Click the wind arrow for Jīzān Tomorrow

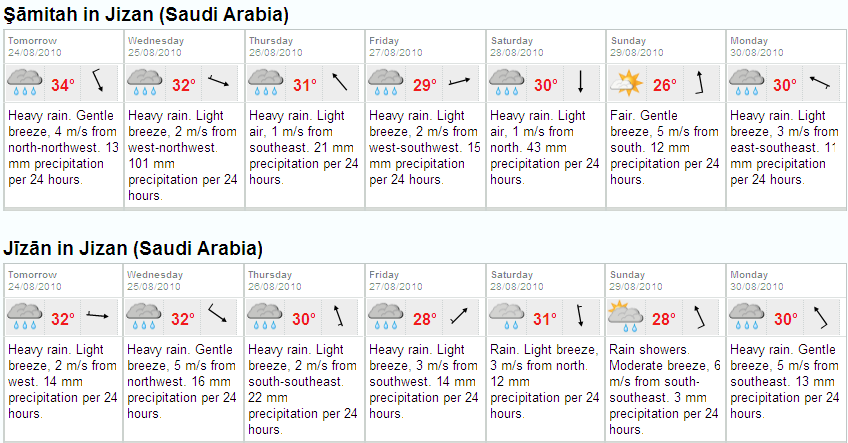point(98,315)
